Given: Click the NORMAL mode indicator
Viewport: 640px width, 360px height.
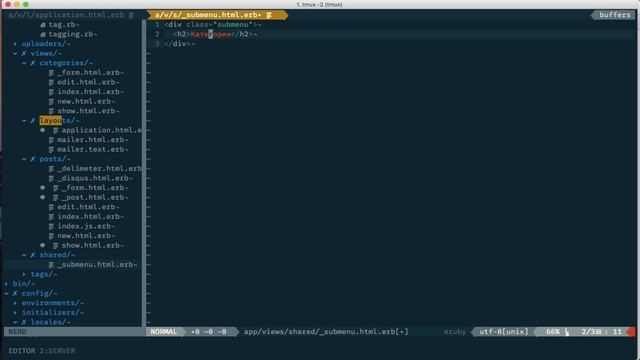Looking at the screenshot, I should (164, 332).
